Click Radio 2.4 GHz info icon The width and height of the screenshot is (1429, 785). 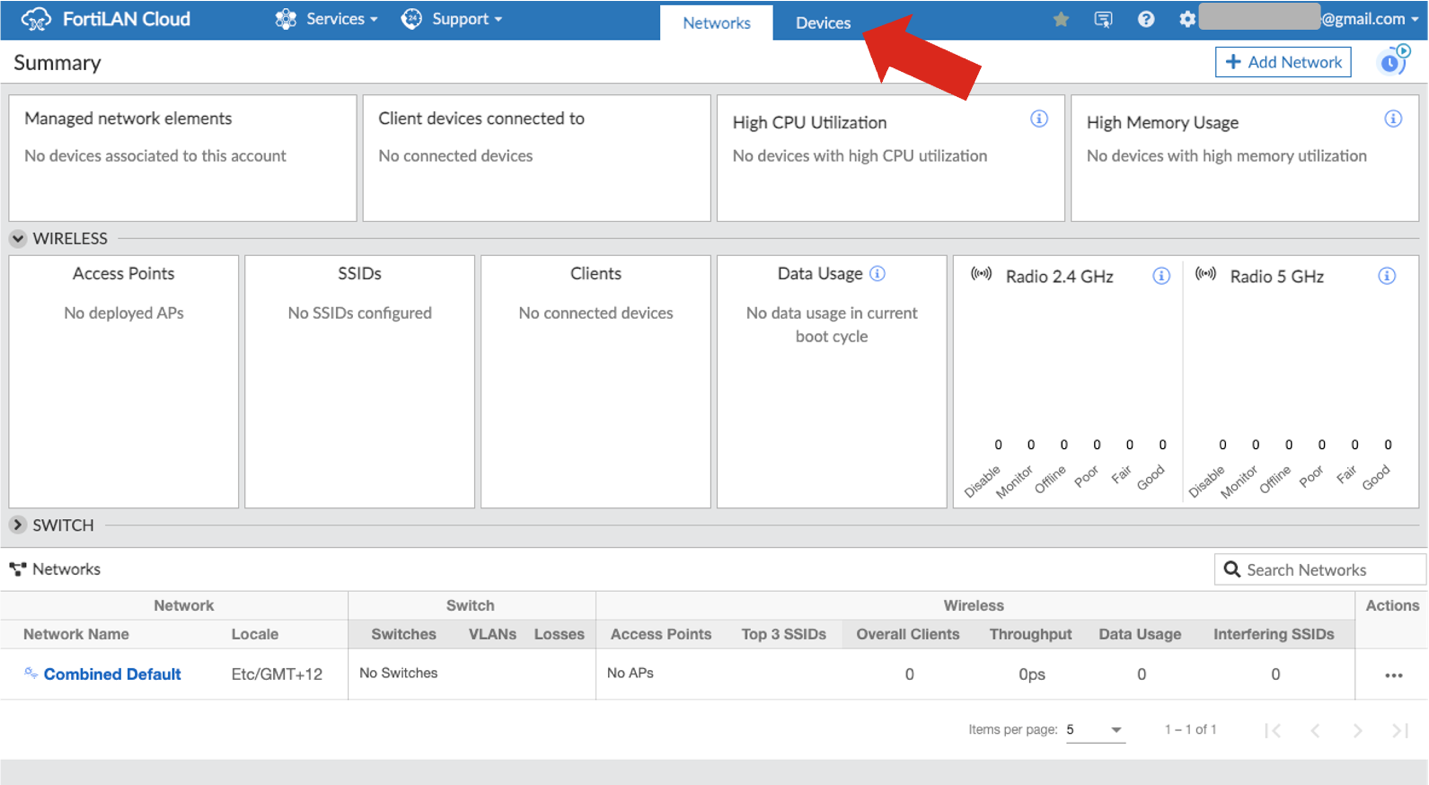click(1161, 276)
